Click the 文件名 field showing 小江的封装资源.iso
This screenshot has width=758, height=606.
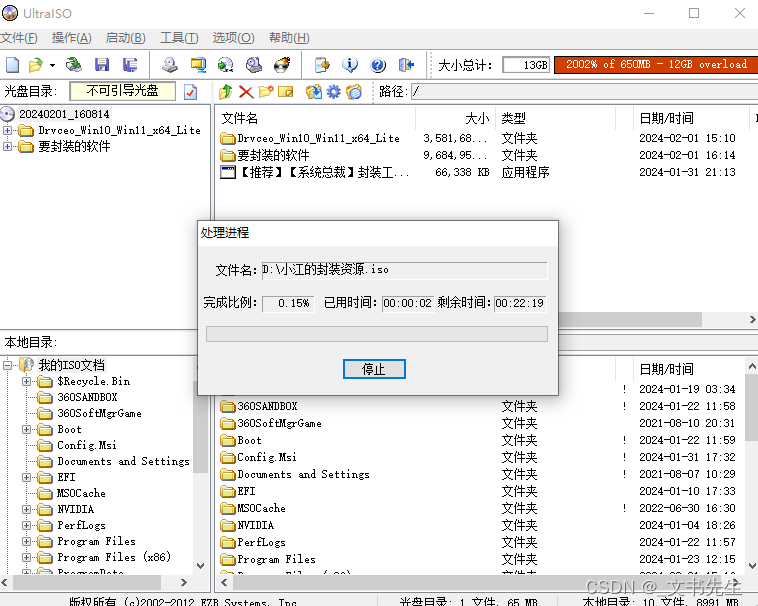coord(405,270)
